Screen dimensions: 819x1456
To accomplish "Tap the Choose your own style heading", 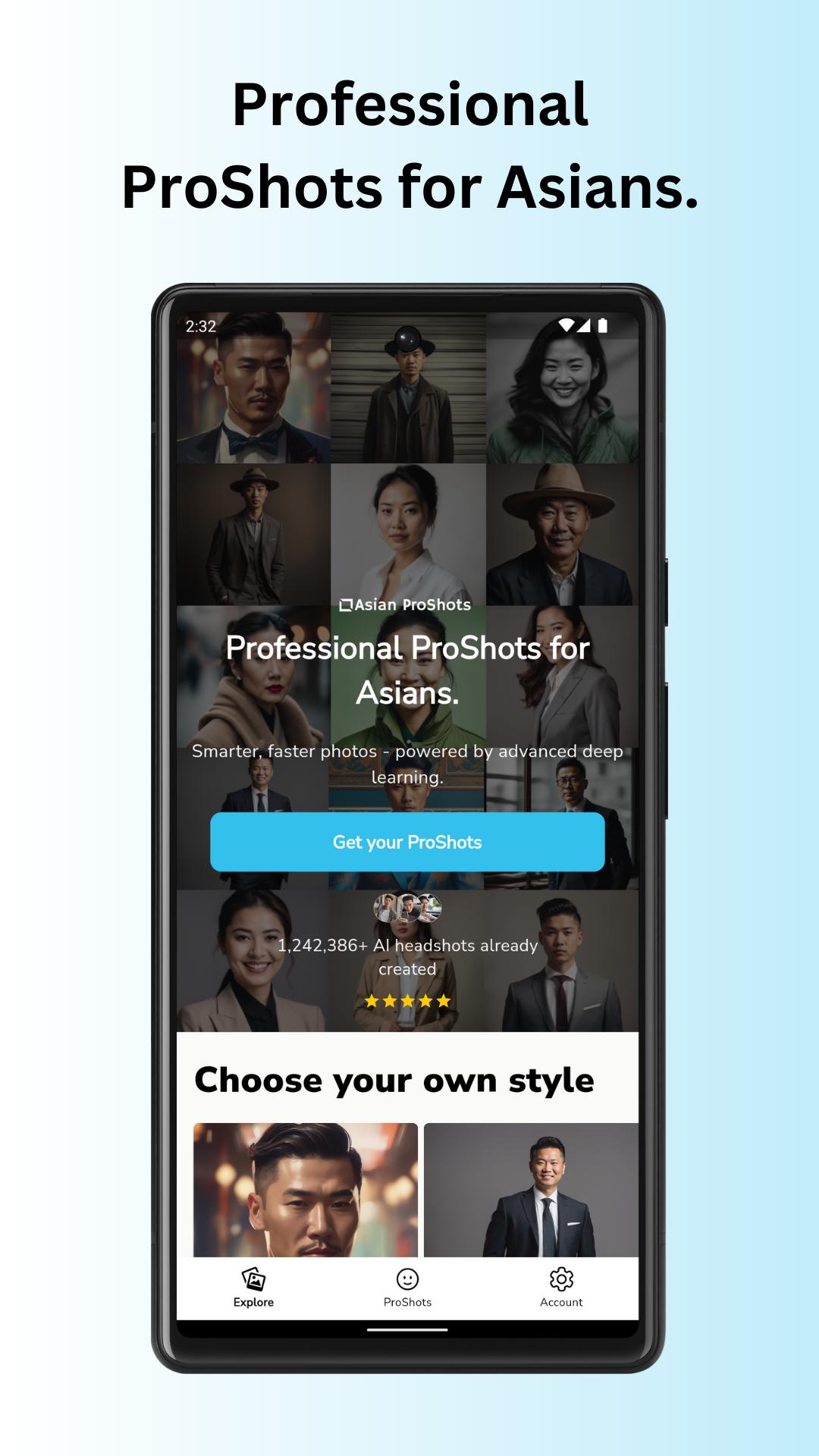I will [394, 1081].
